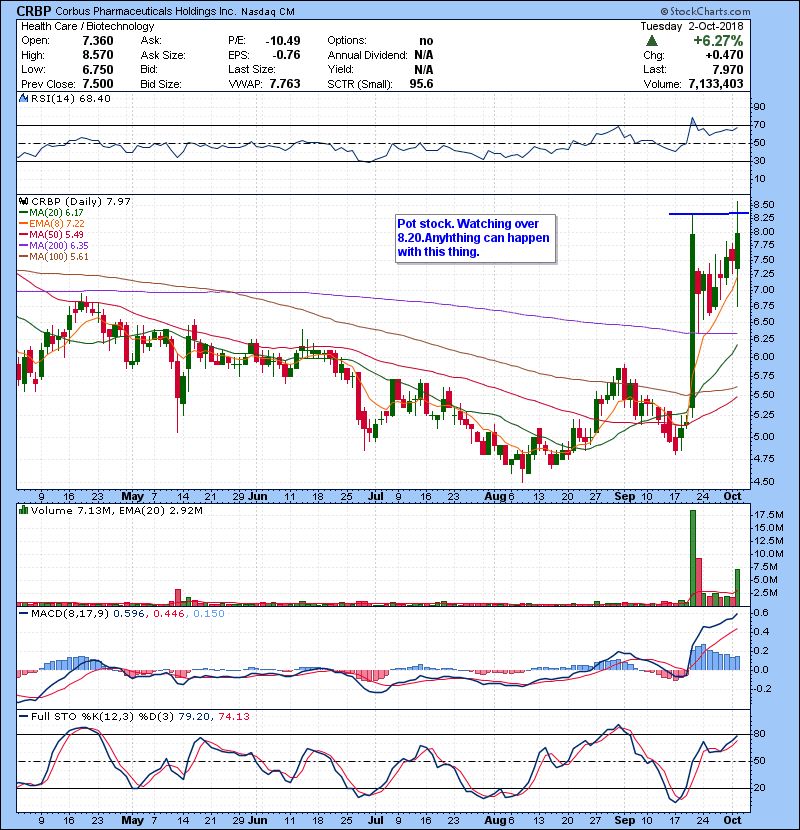
Task: Click the VWAP value 7.763
Action: point(285,84)
